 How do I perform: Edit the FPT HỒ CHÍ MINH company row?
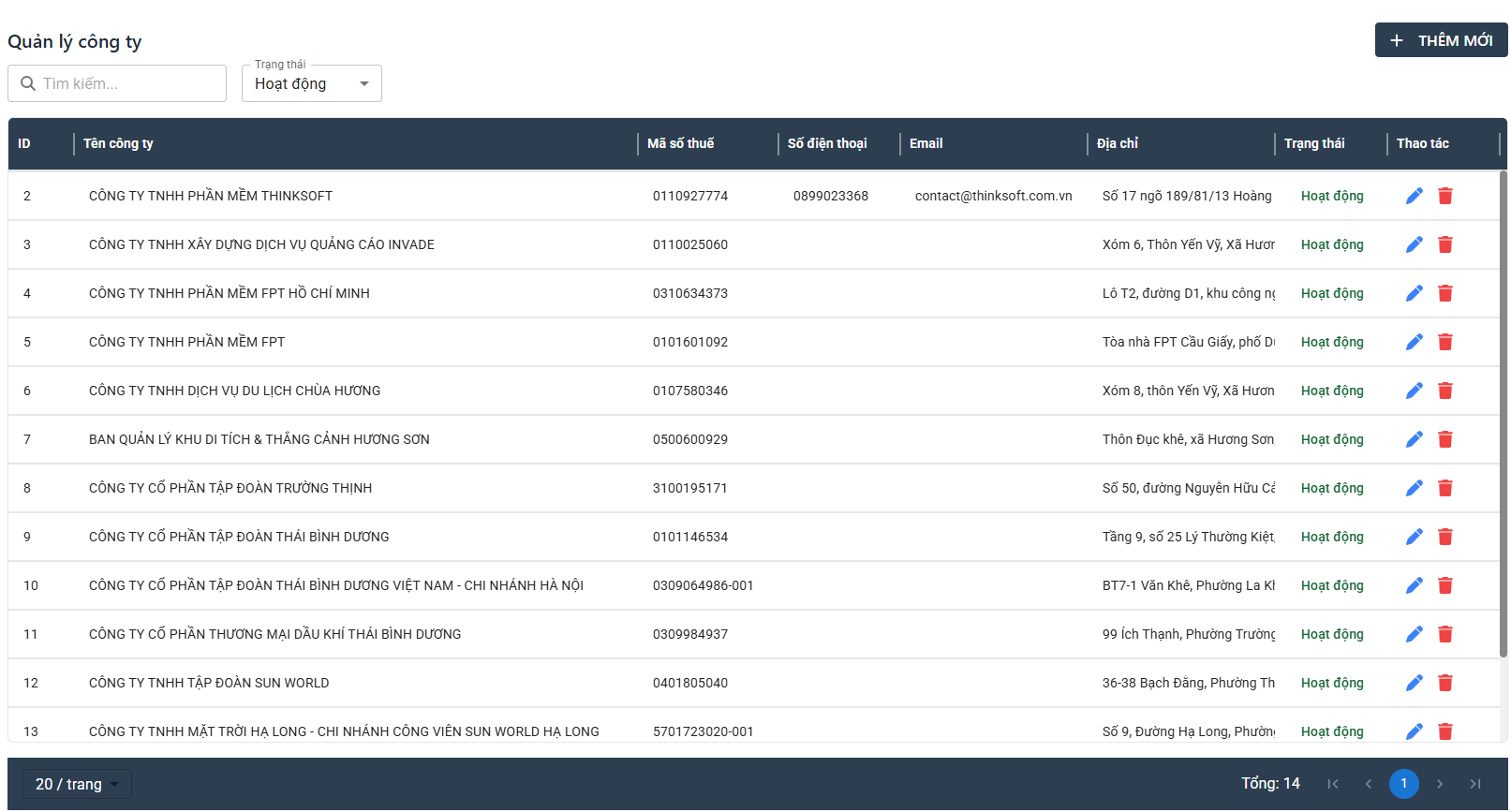pos(1414,293)
